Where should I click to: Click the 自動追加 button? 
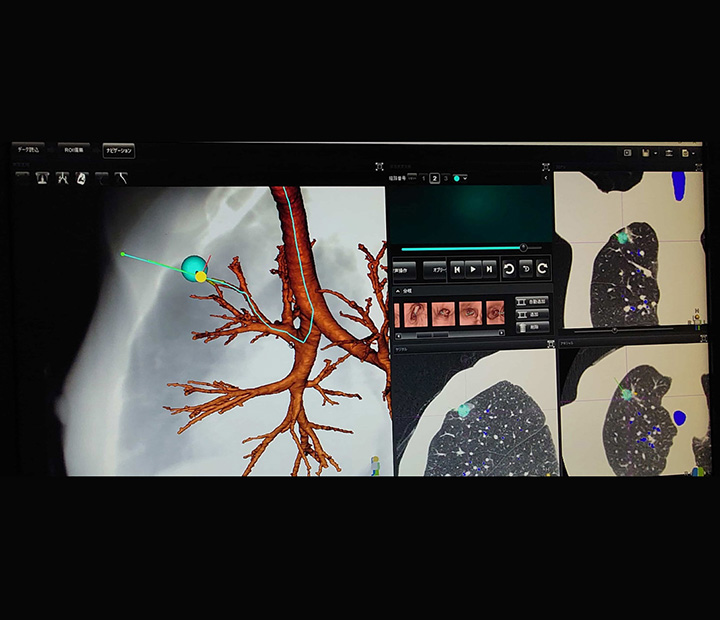(x=532, y=300)
